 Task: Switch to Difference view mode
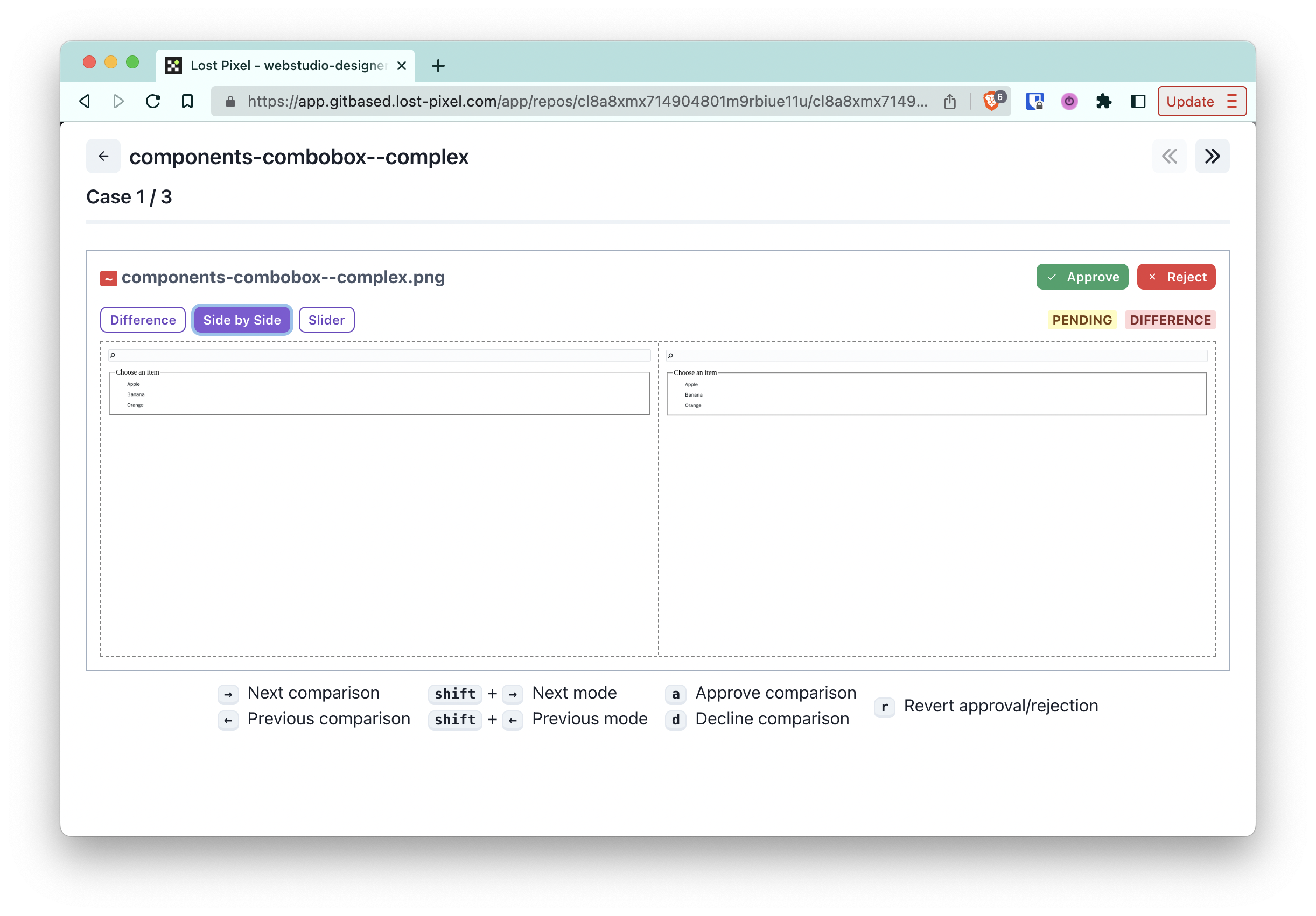click(x=143, y=320)
